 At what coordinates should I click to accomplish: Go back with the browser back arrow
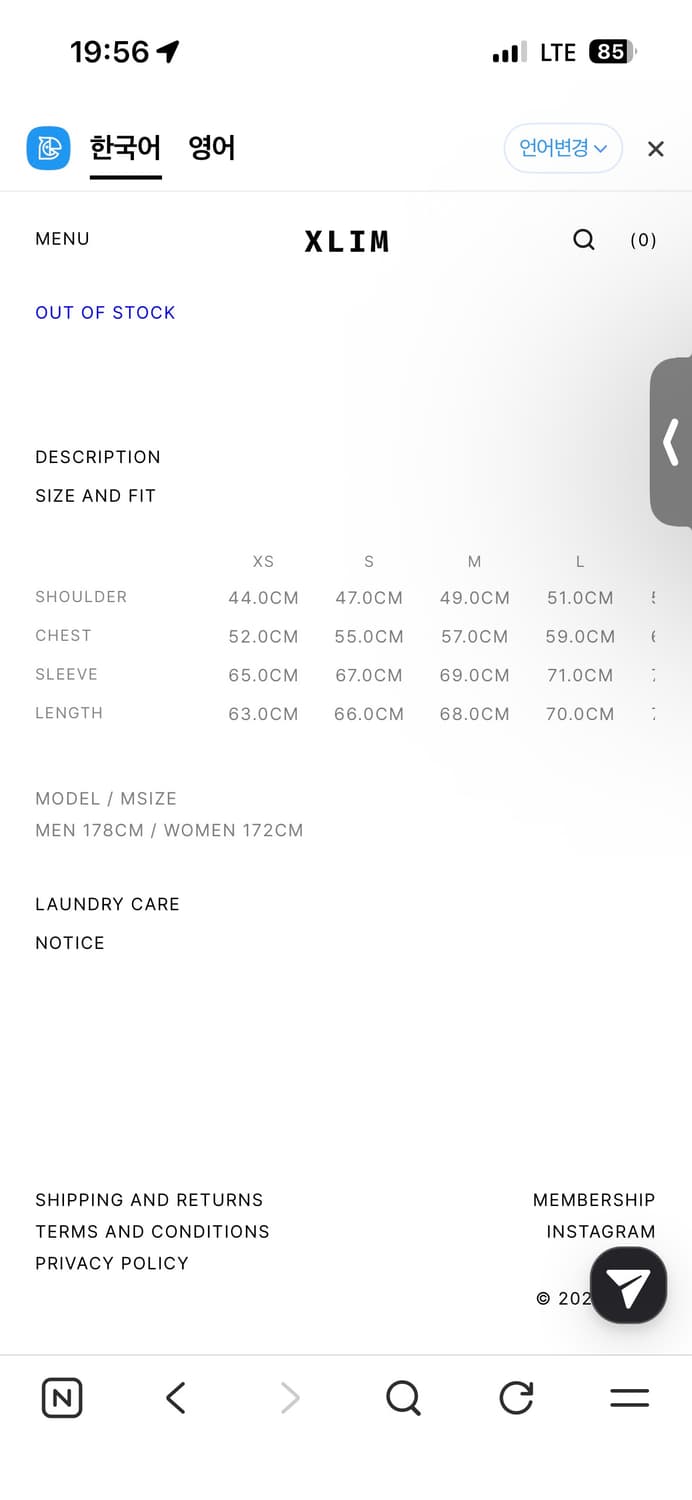point(176,1398)
